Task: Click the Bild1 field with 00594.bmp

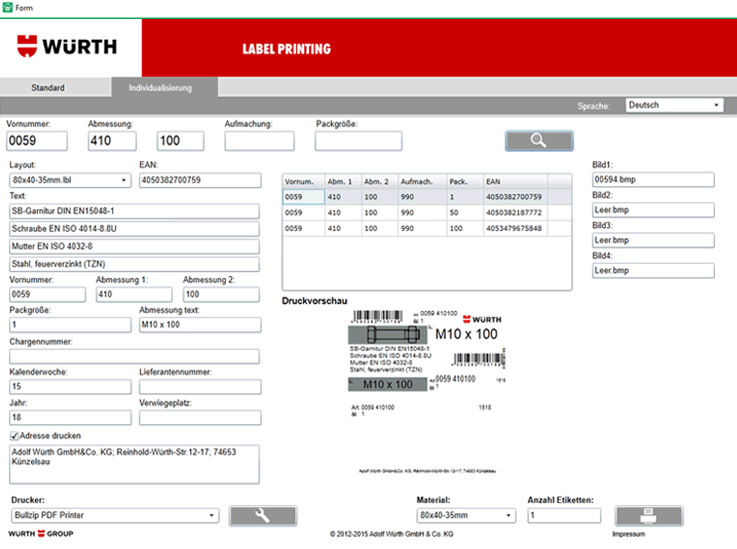Action: [653, 180]
